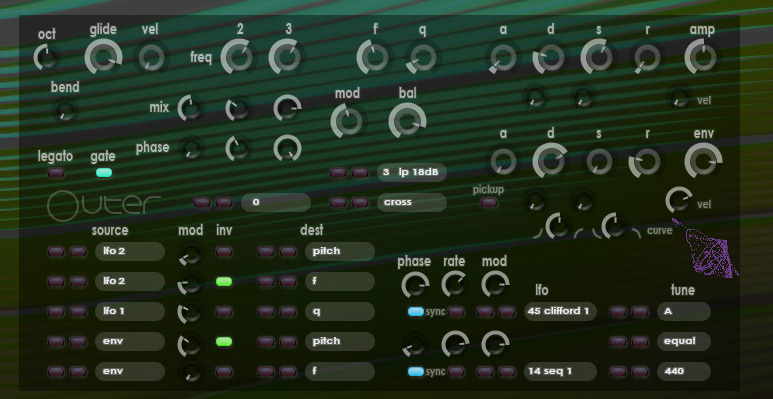773x399 pixels.
Task: Open the 440 tuning frequency field
Action: [x=684, y=371]
